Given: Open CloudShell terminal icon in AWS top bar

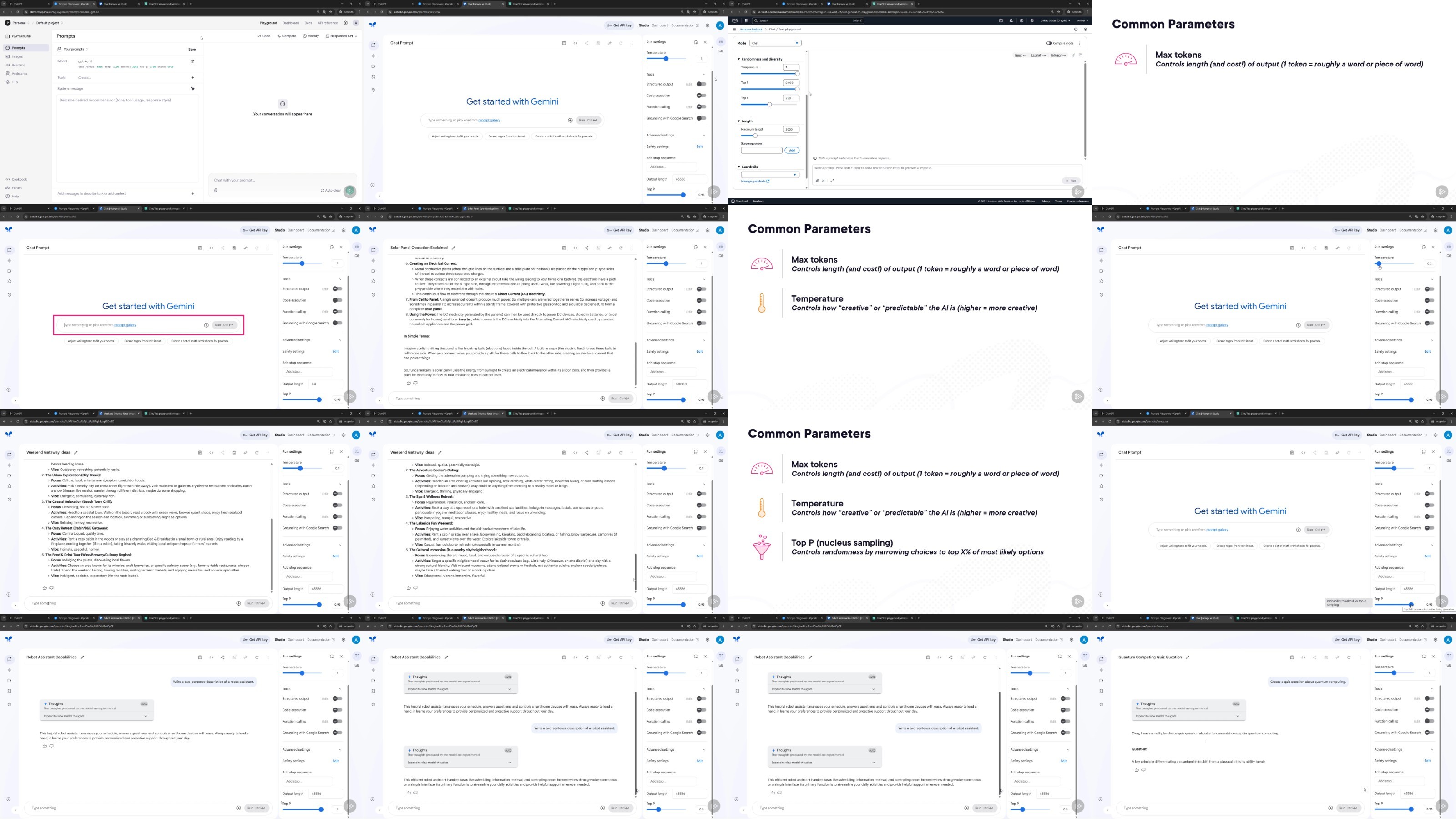Looking at the screenshot, I should coord(1001,20).
